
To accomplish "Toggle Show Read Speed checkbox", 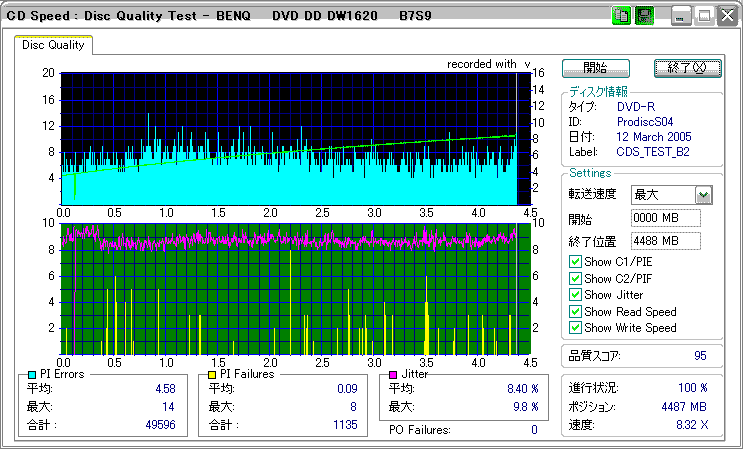I will (575, 311).
